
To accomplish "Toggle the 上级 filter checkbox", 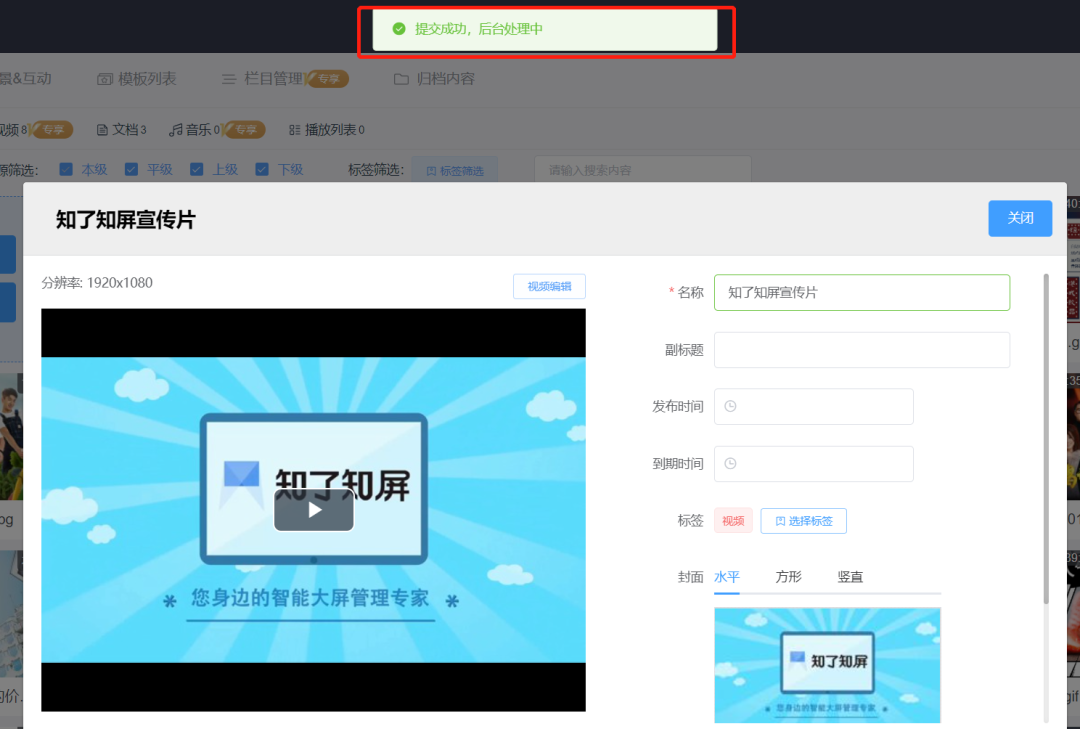I will click(196, 170).
